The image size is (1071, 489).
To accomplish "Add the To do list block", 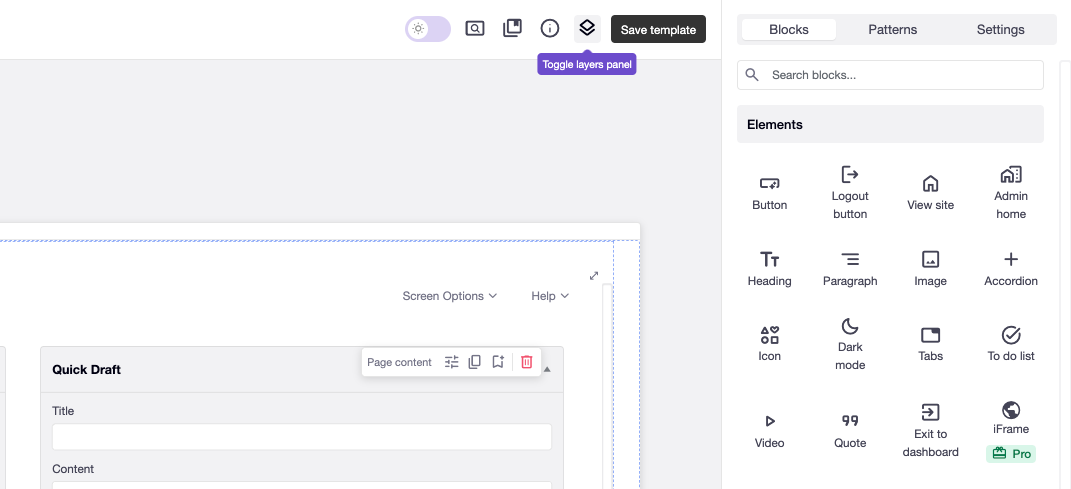I will [1011, 343].
